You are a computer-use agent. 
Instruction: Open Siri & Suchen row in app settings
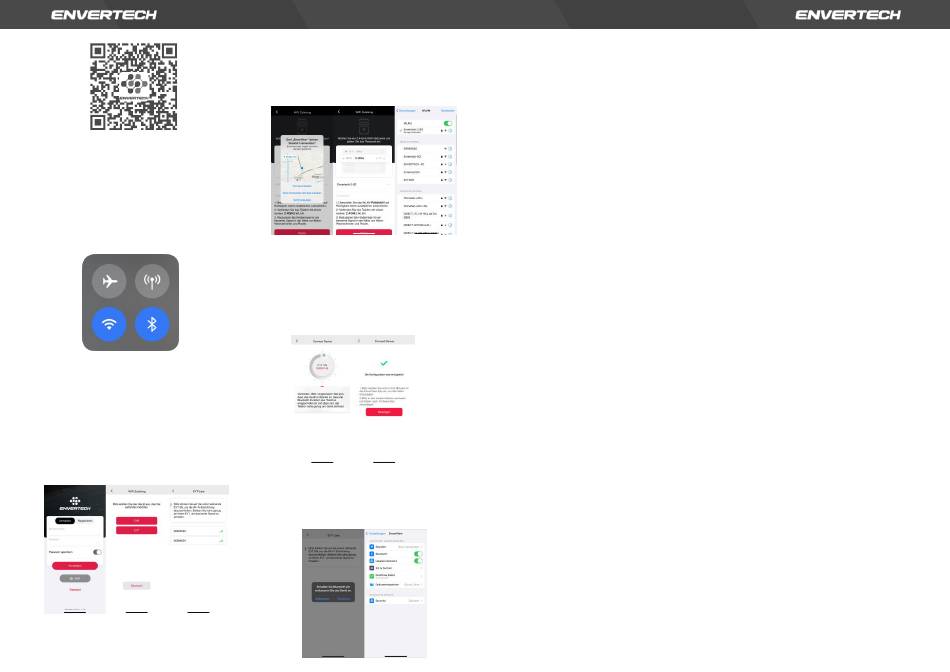[x=396, y=568]
